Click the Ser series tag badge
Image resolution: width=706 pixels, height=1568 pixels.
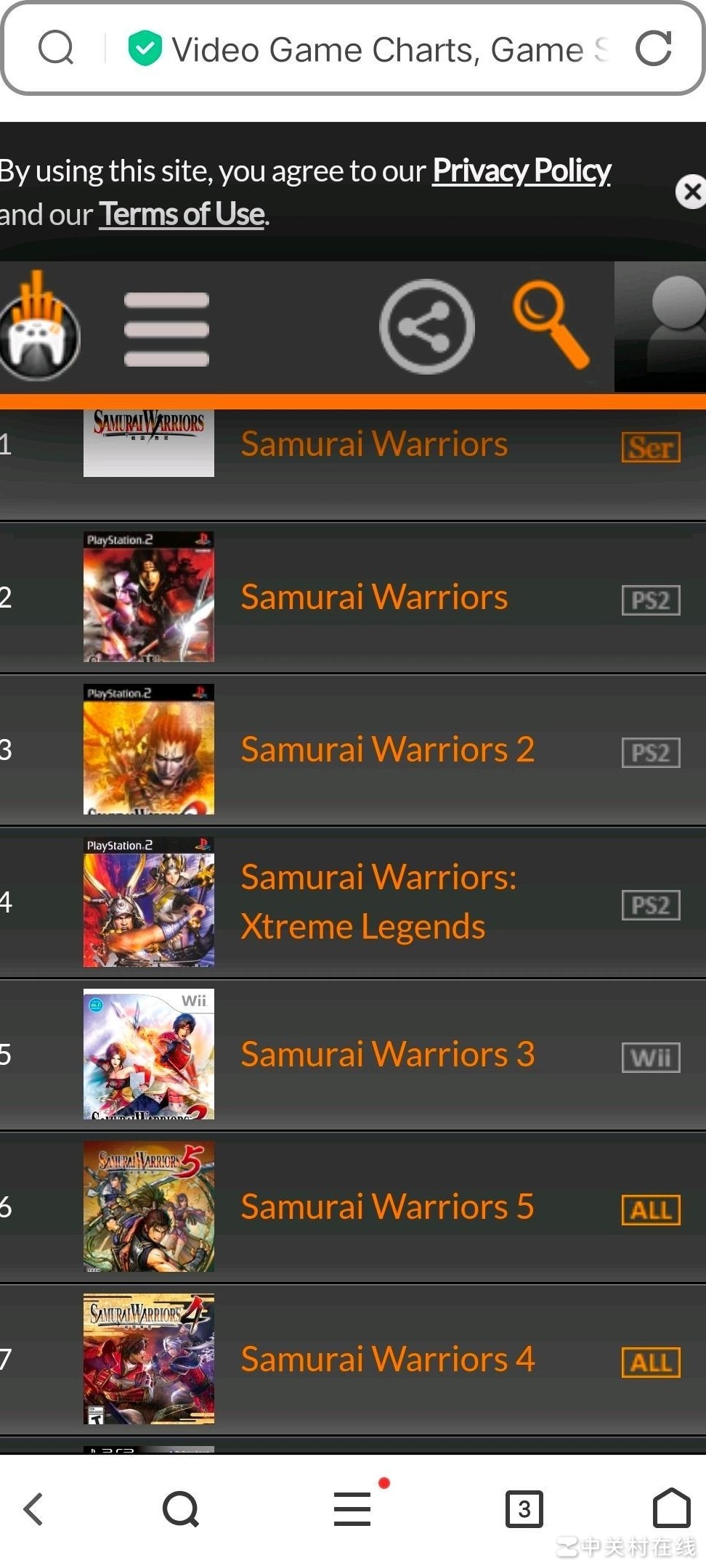(651, 447)
